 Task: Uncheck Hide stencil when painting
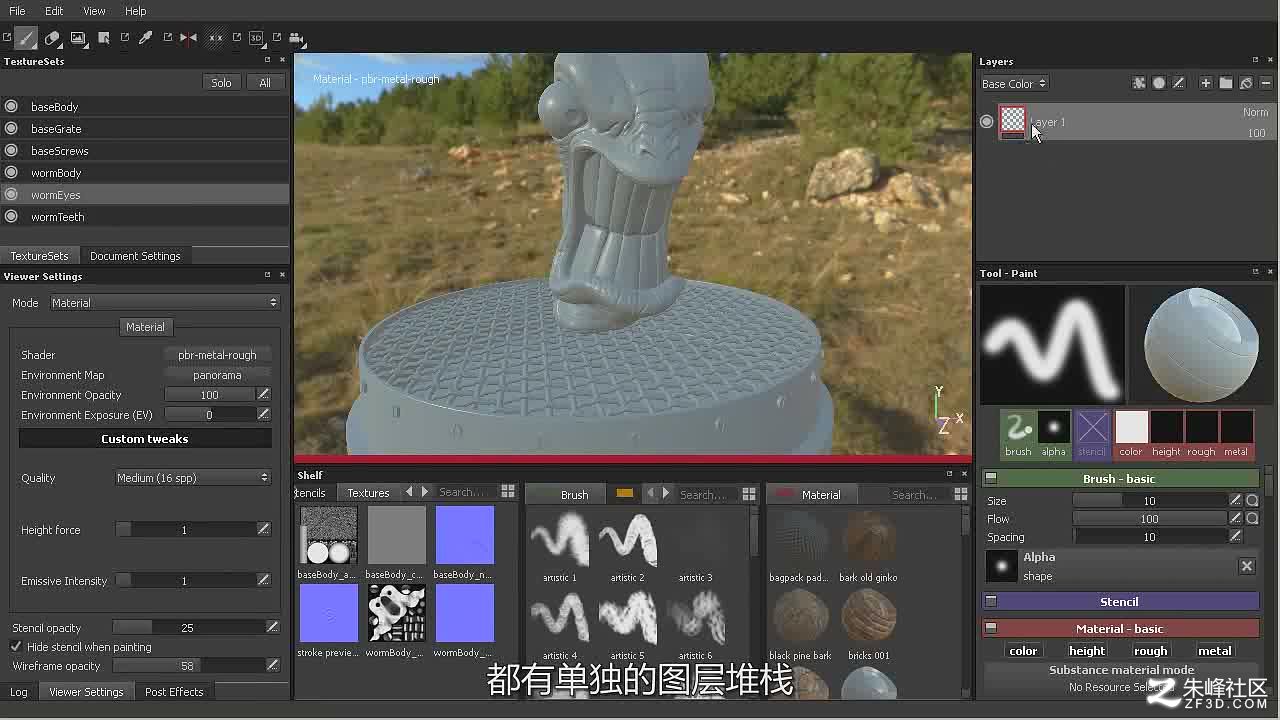click(16, 647)
